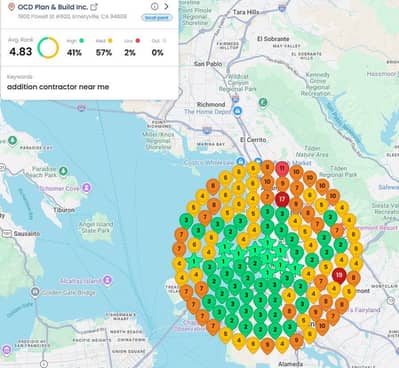Click the Golden Gate Bridge landmark marker
The height and width of the screenshot is (368, 399).
[x=35, y=292]
